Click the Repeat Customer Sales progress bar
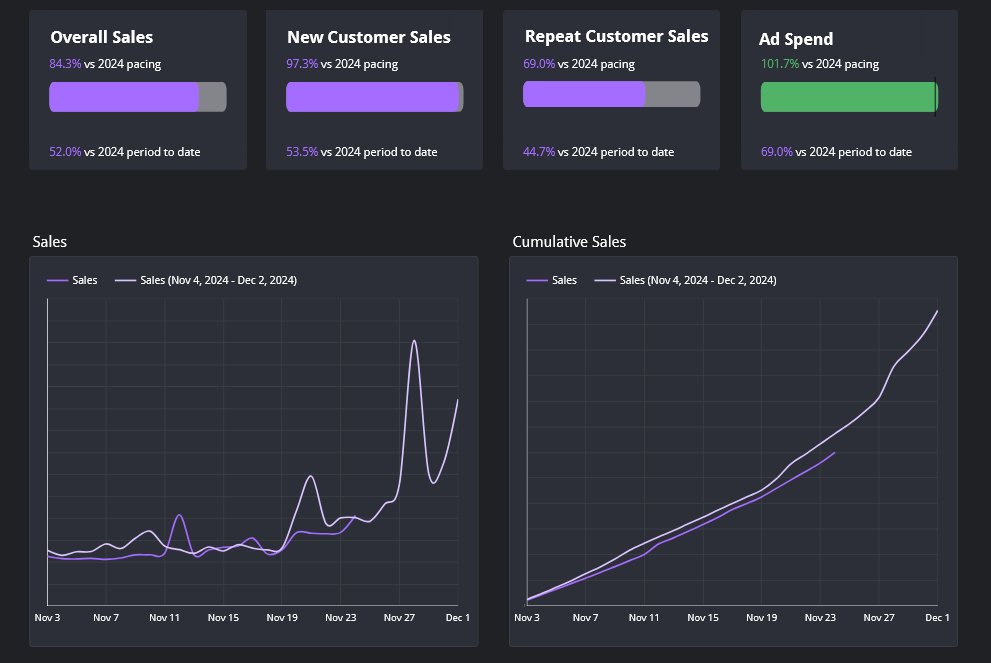Viewport: 991px width, 663px height. (611, 94)
